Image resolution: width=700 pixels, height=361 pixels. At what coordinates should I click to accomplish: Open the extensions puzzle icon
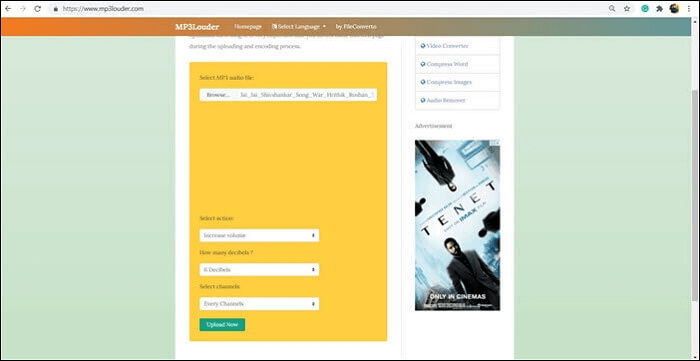659,8
